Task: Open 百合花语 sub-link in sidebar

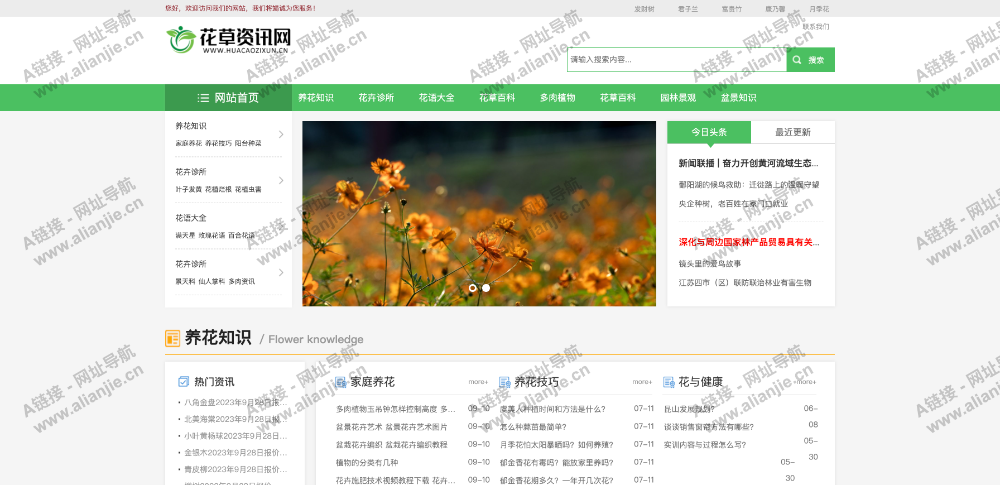Action: 241,235
